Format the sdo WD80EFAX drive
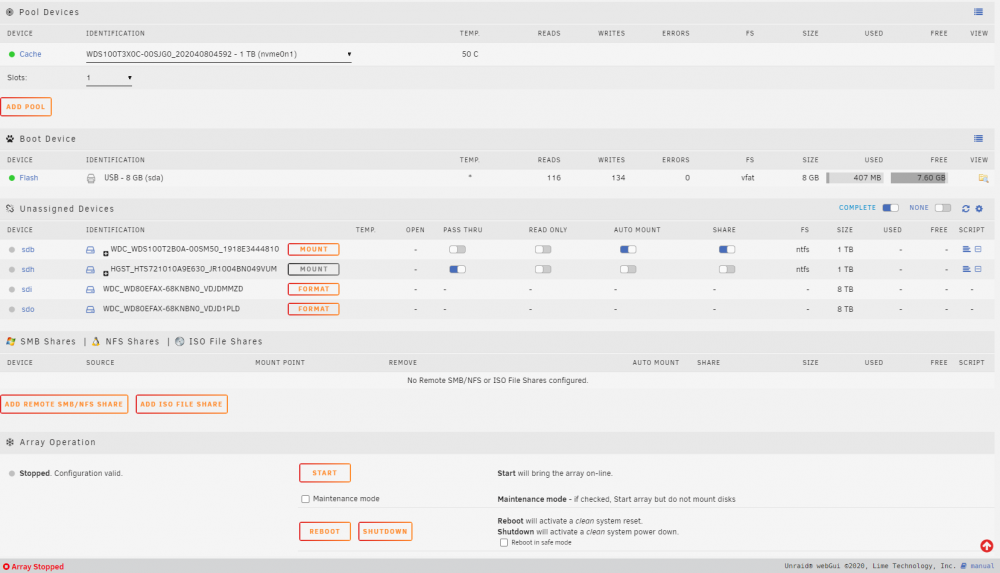Image resolution: width=1000 pixels, height=573 pixels. click(314, 309)
